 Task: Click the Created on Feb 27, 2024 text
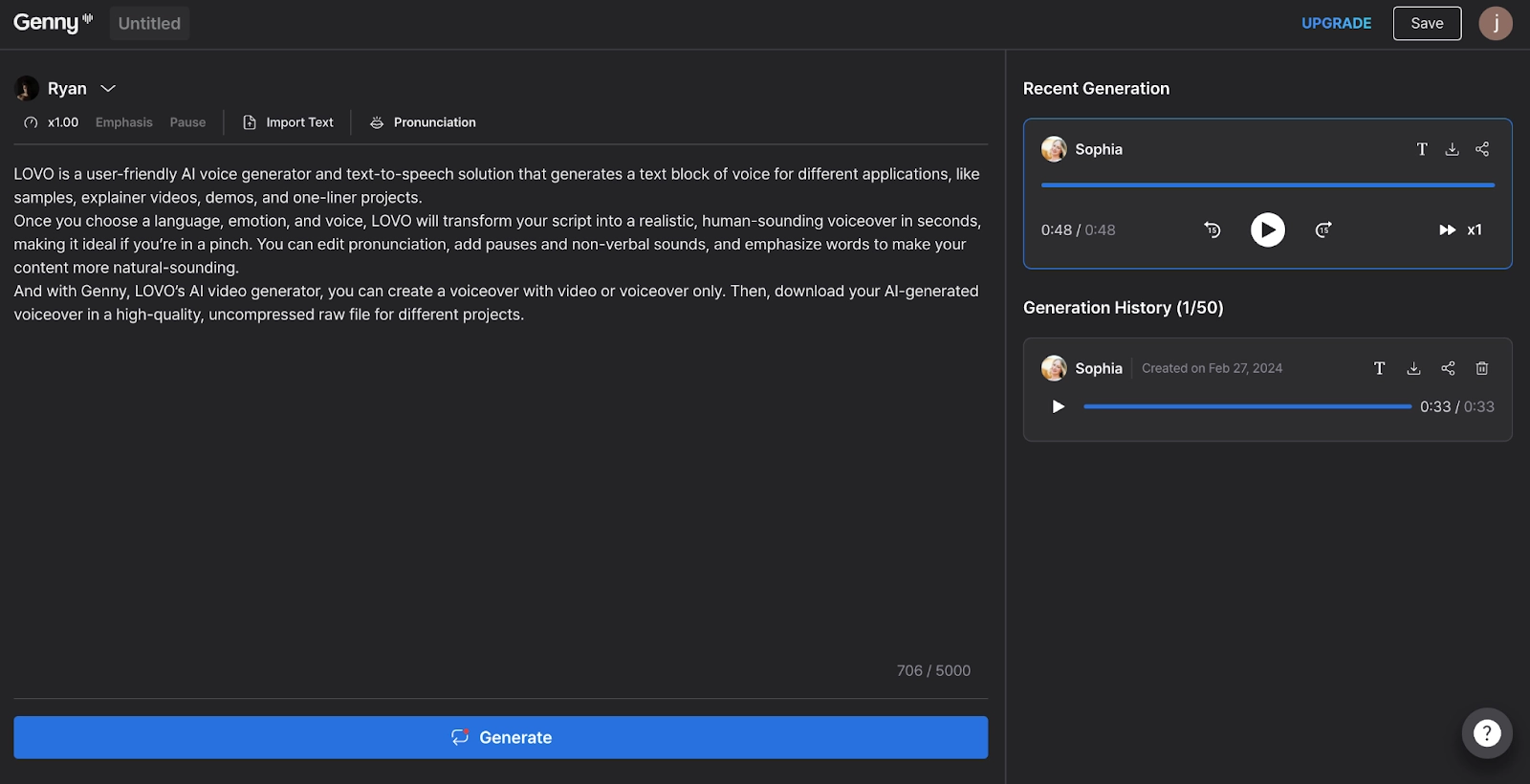(1212, 368)
